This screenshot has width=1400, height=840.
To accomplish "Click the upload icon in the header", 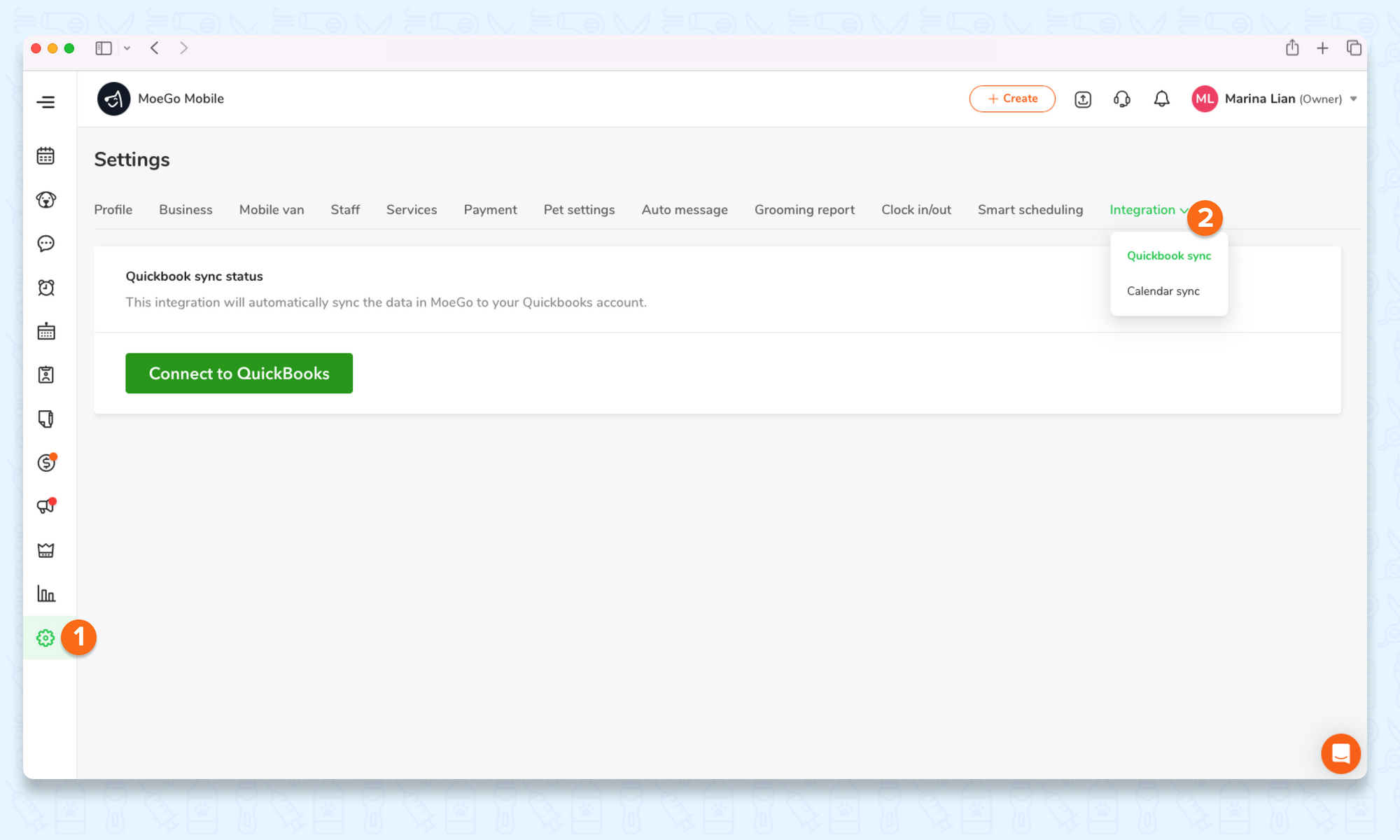I will (1083, 99).
